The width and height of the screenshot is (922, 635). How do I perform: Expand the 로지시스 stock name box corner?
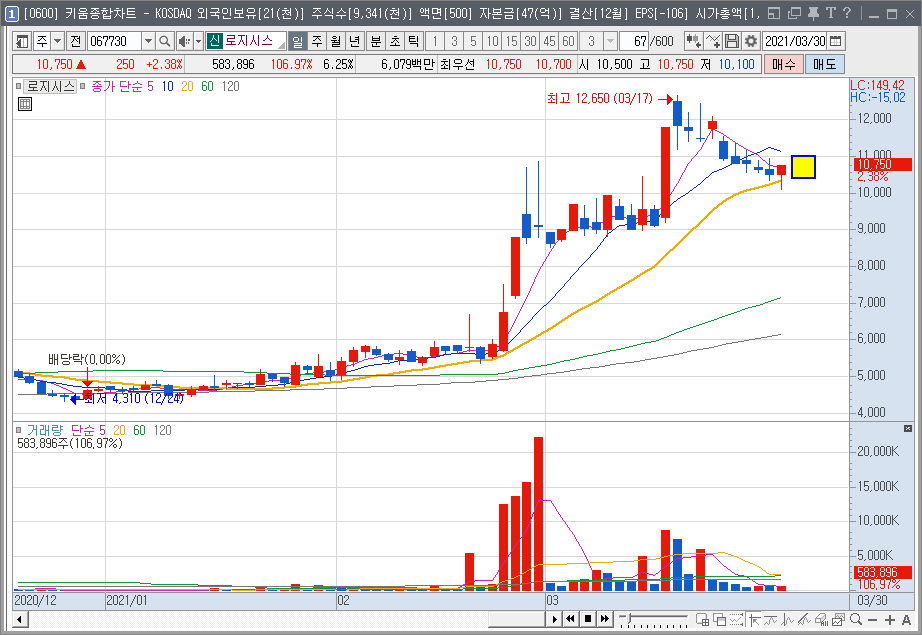[282, 45]
